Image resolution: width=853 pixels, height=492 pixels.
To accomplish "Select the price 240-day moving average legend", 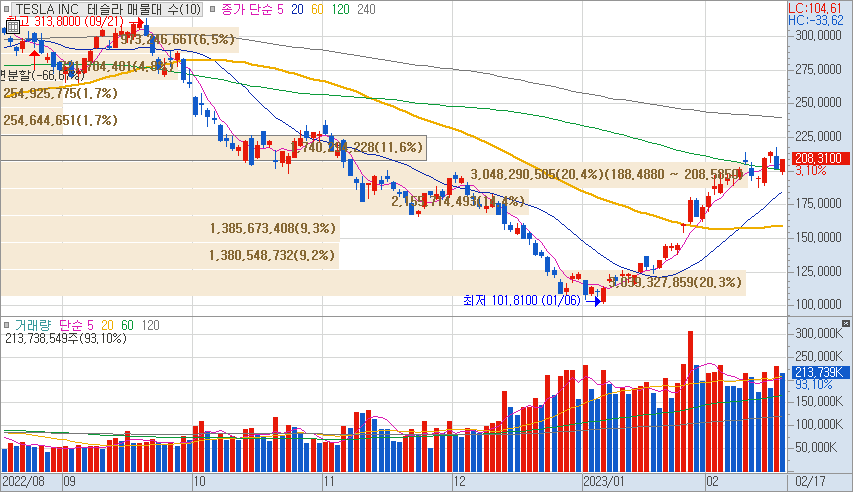I will coord(366,9).
